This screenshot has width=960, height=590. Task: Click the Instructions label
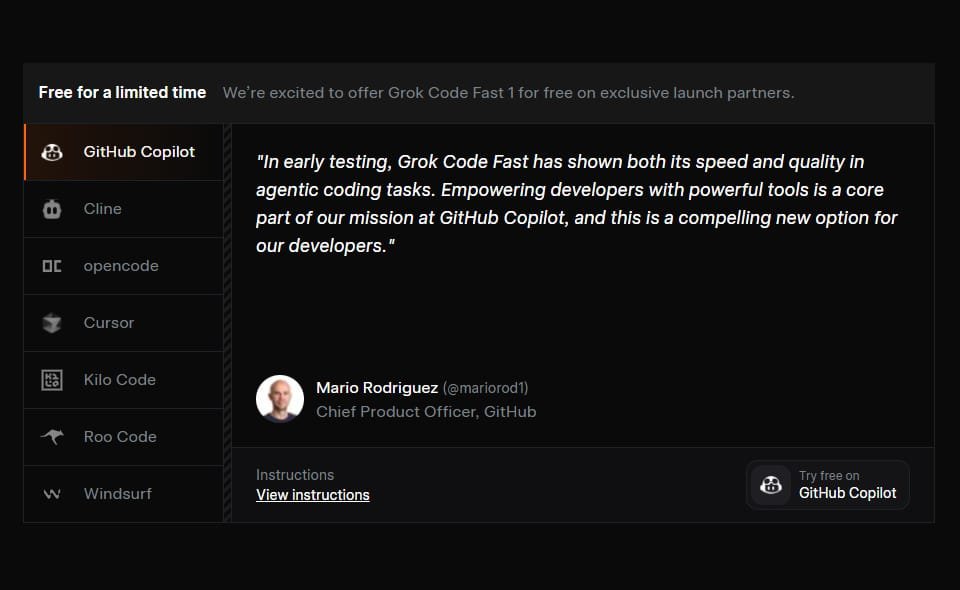[x=295, y=475]
